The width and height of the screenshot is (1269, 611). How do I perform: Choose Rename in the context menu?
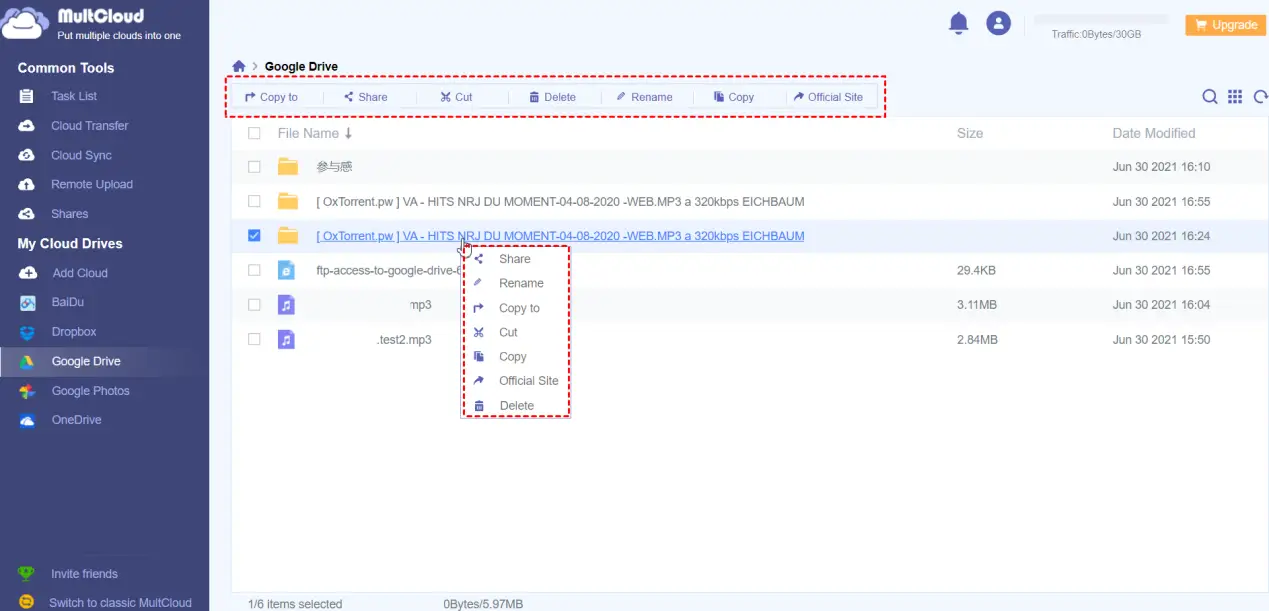pyautogui.click(x=521, y=283)
